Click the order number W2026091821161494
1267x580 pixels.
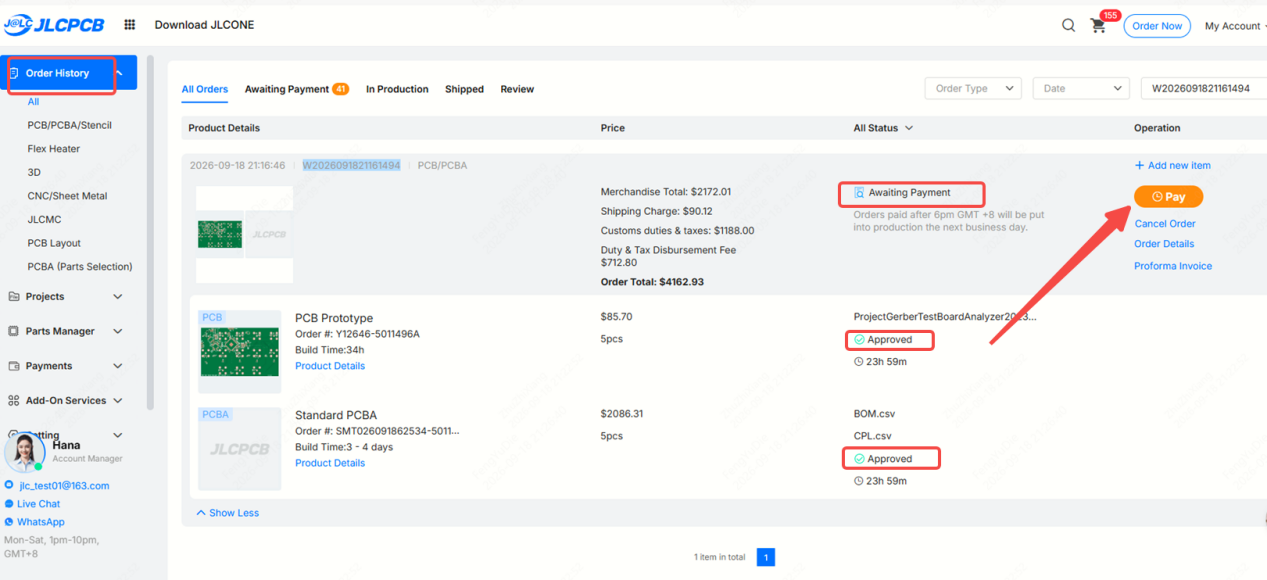[x=352, y=166]
